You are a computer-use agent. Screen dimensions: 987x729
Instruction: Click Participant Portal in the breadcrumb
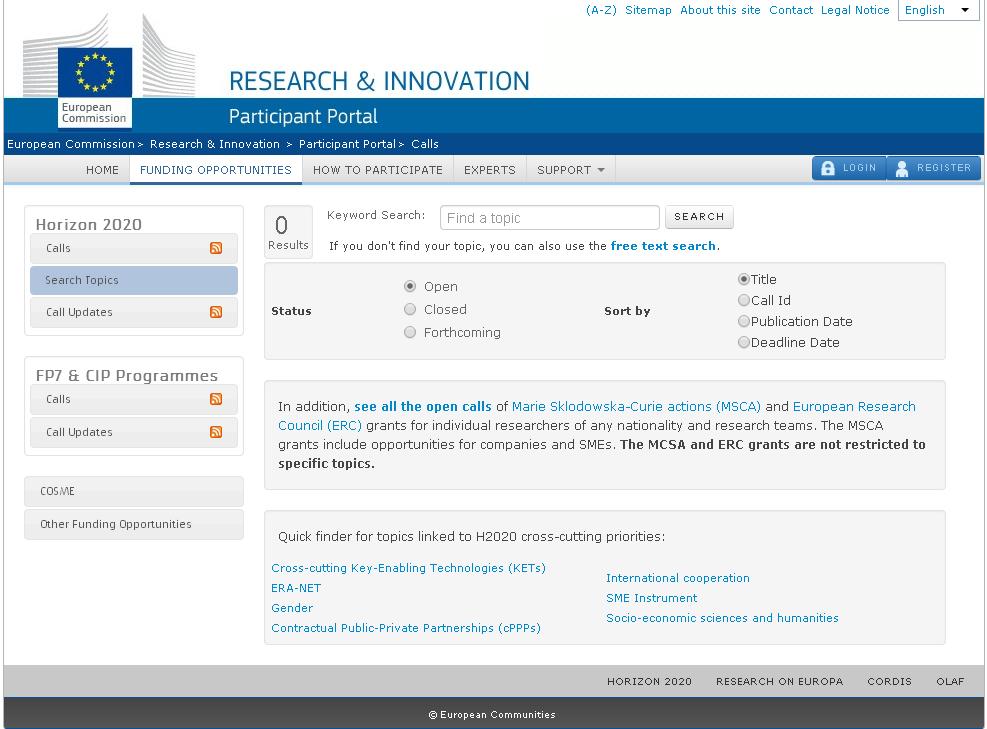(x=347, y=144)
